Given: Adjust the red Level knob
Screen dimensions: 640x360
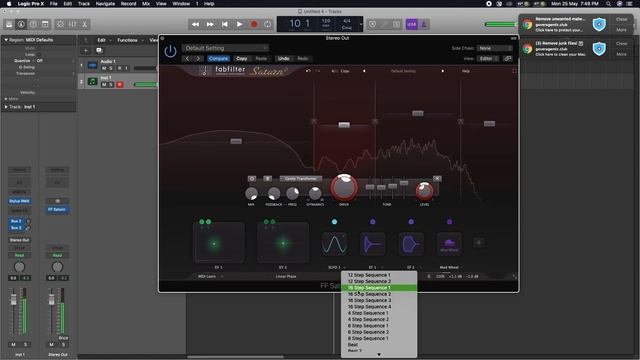Looking at the screenshot, I should 424,191.
